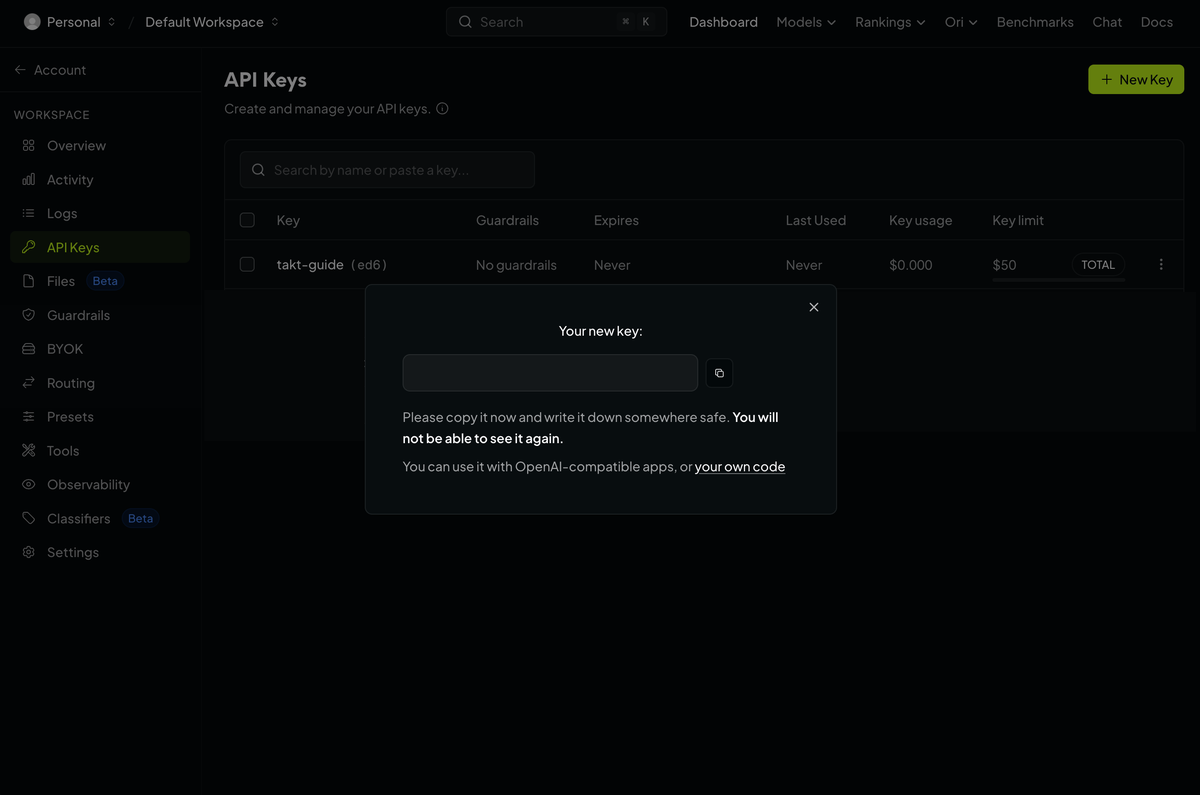
Task: Click the Tools wrench icon
Action: coord(29,451)
